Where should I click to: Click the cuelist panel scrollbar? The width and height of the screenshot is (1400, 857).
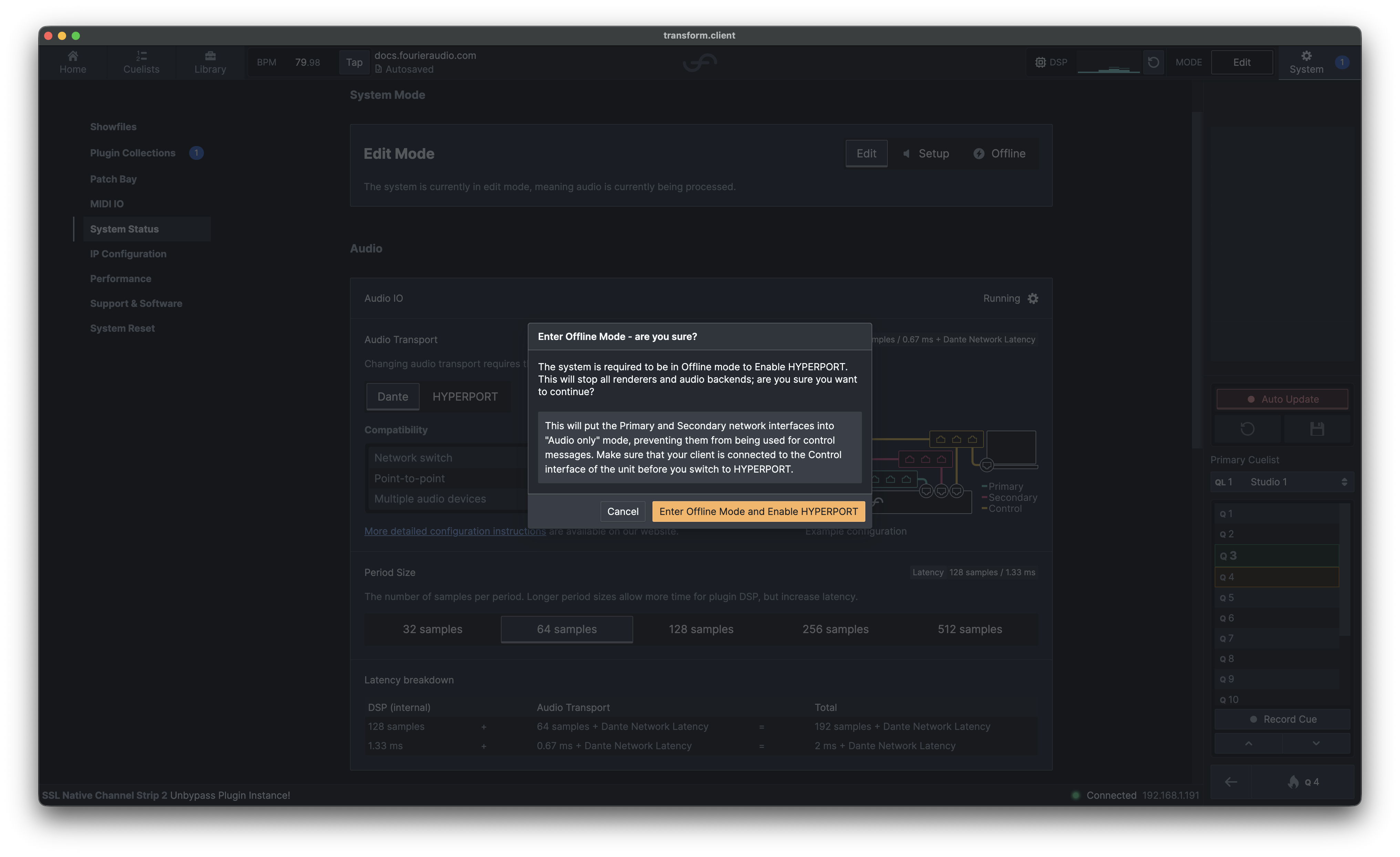(x=1344, y=570)
